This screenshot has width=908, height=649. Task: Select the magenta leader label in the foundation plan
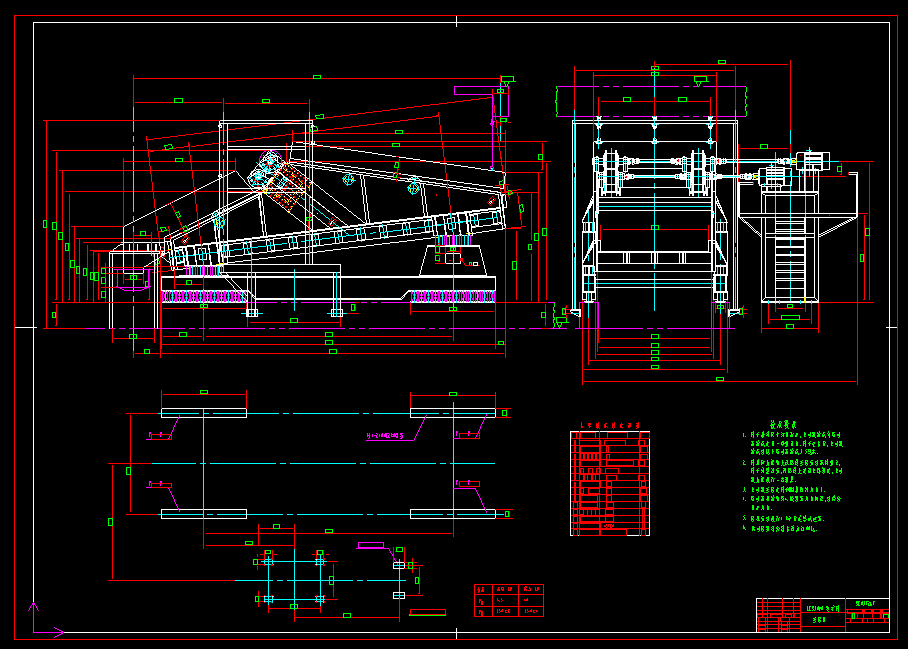[385, 436]
